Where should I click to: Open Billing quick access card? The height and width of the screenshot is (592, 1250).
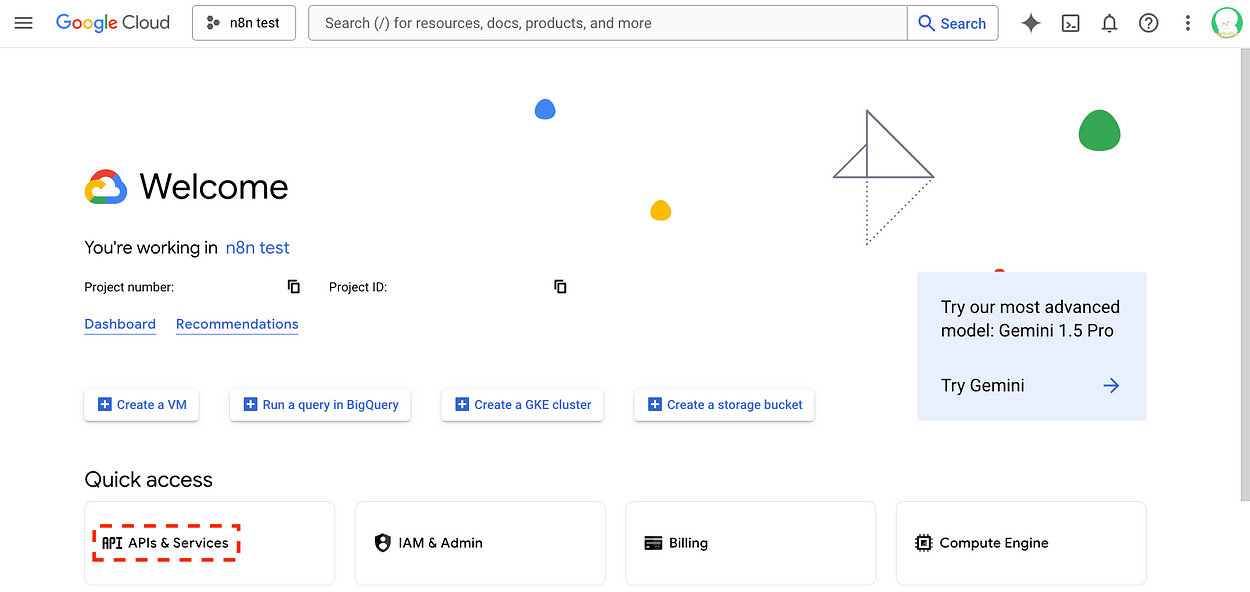point(750,543)
